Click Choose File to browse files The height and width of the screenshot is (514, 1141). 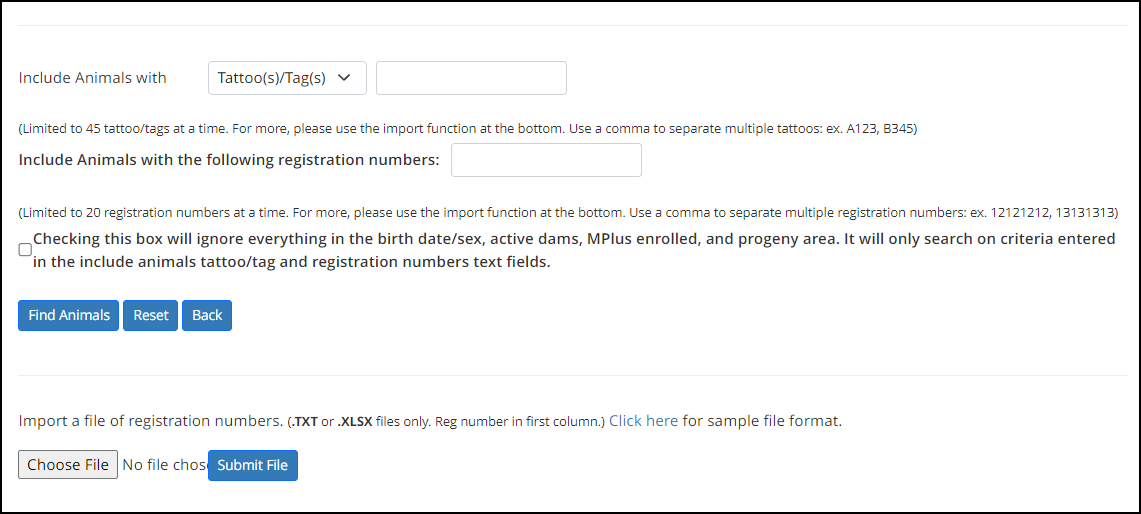click(68, 464)
